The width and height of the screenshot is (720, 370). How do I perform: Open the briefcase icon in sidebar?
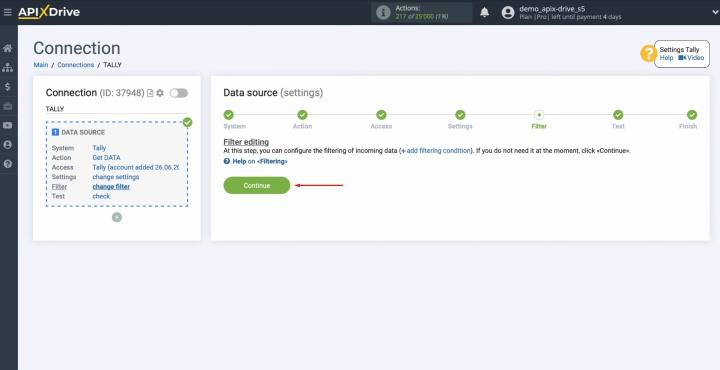click(7, 107)
